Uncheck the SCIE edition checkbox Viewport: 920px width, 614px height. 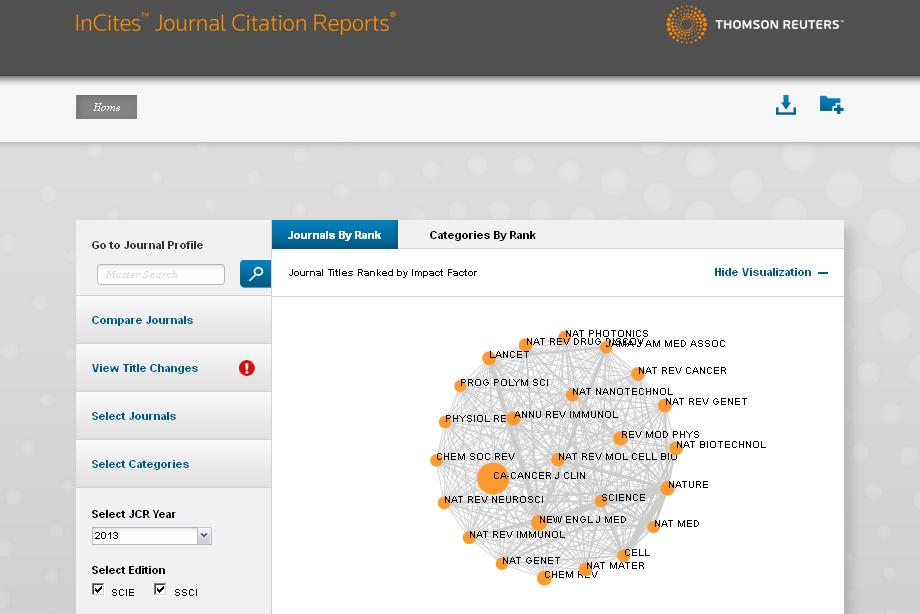(98, 589)
